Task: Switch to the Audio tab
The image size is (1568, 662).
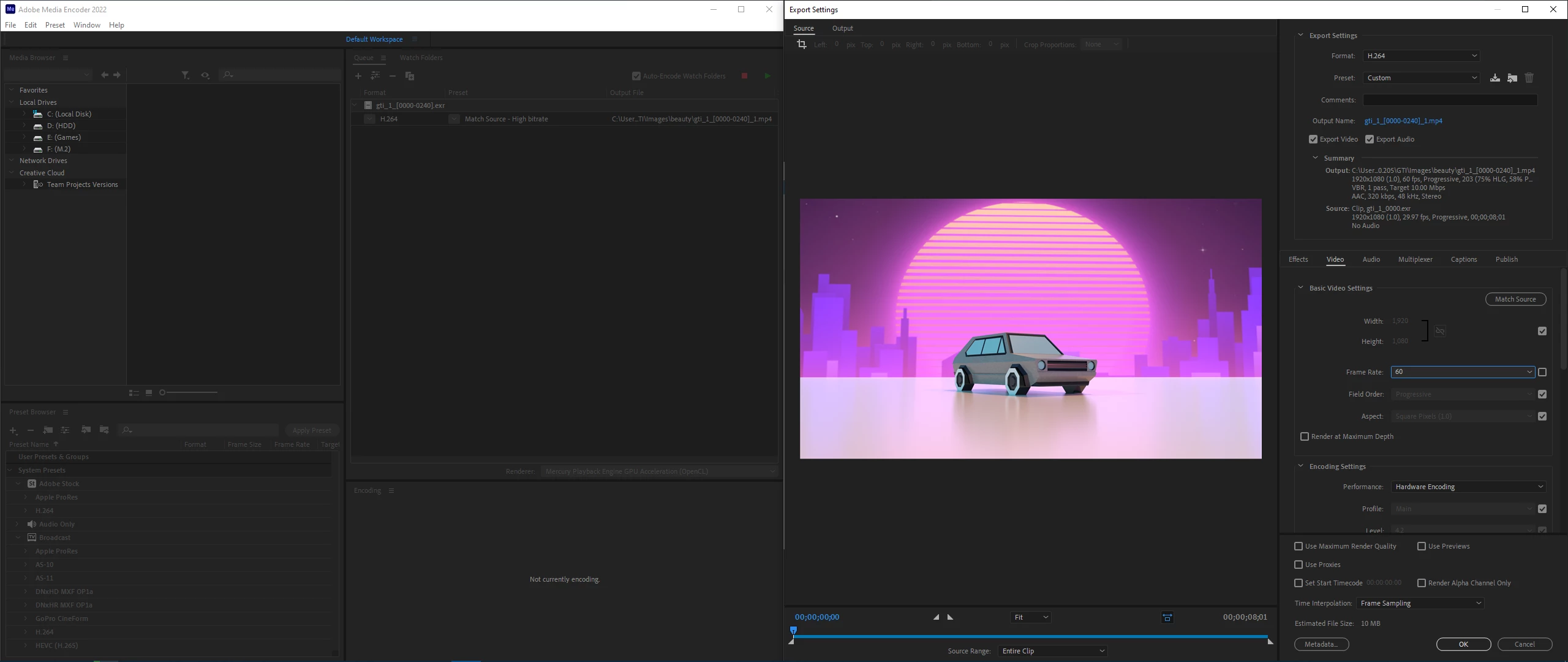Action: 1371,259
